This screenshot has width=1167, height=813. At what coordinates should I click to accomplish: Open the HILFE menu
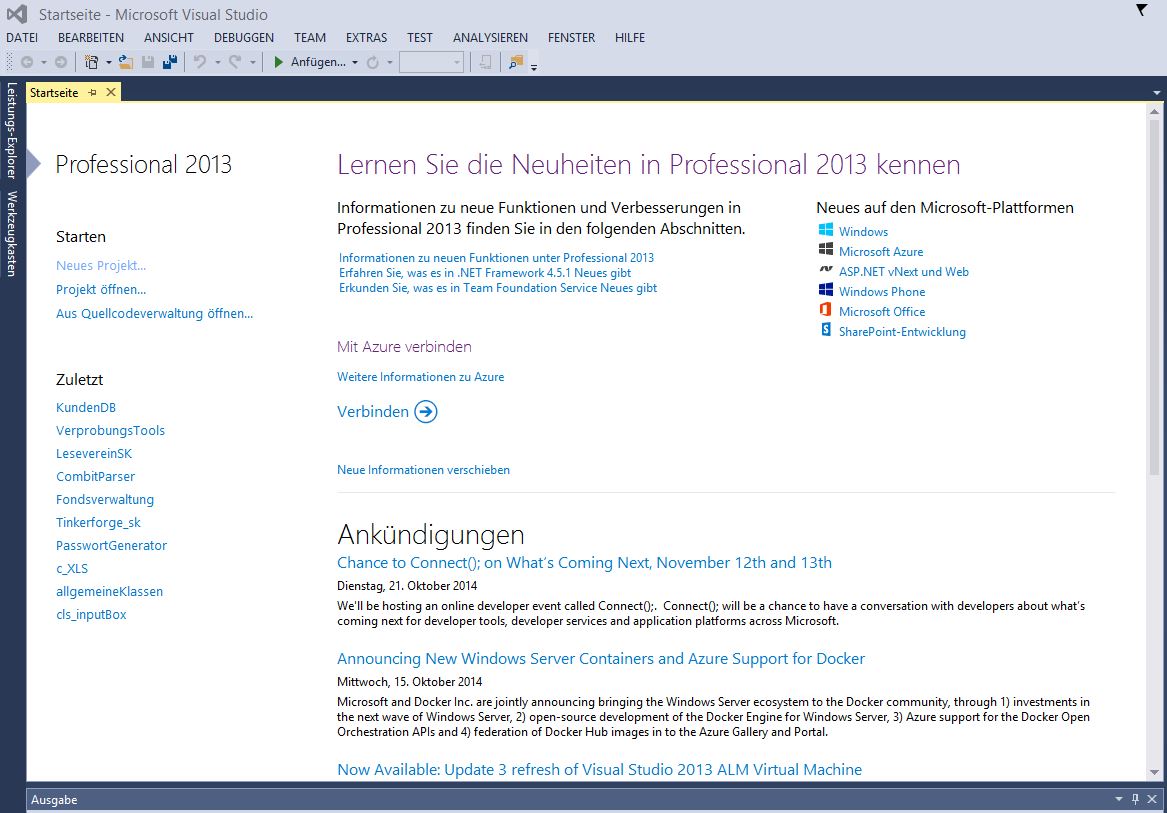pos(630,37)
